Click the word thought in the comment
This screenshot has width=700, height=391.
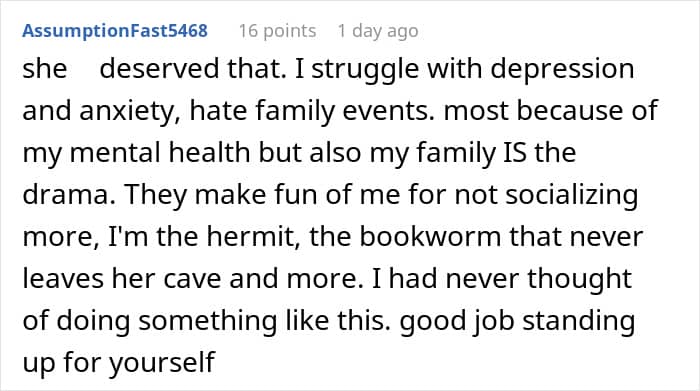[x=579, y=279]
